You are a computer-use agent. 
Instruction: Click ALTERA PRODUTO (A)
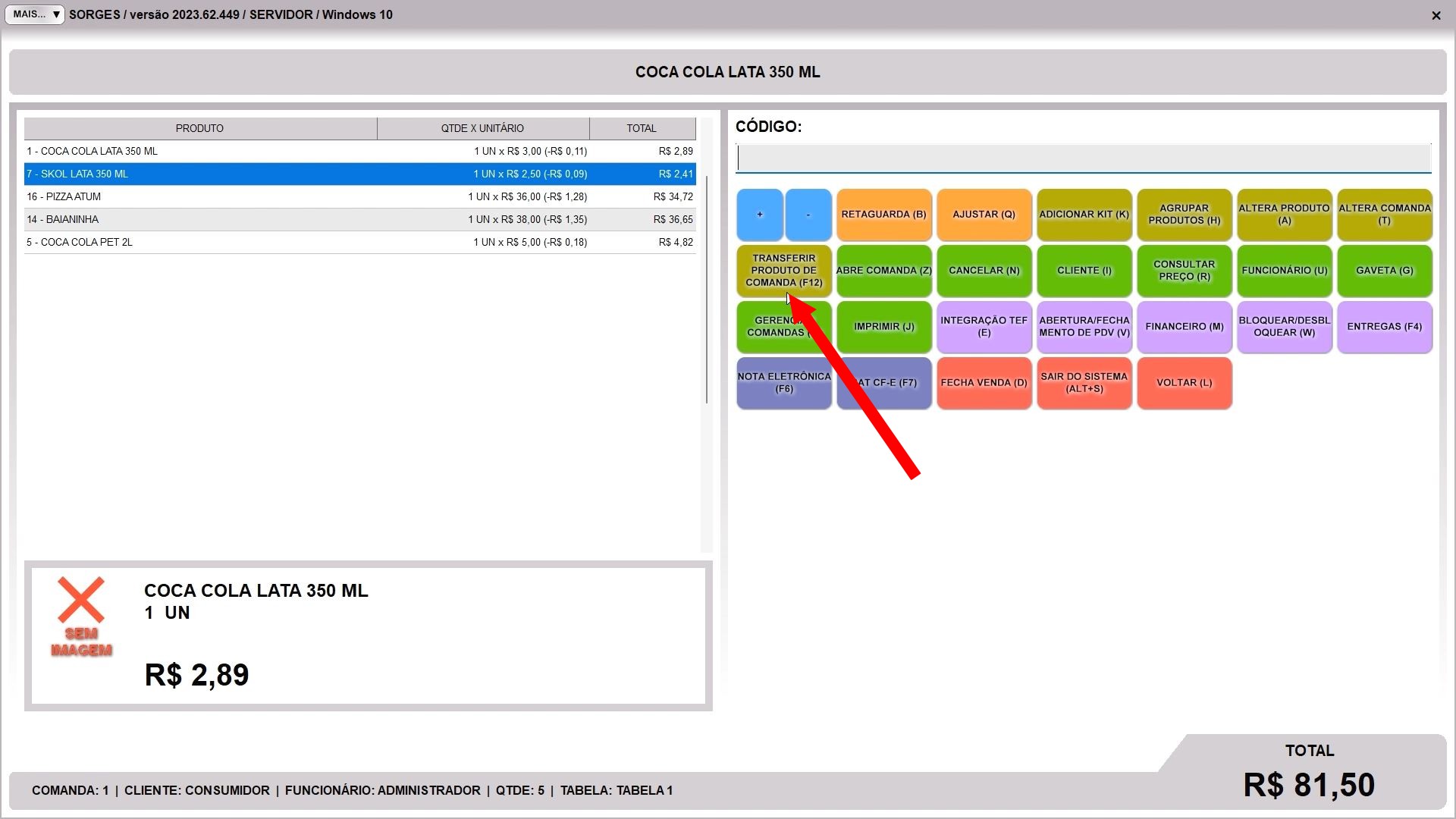coord(1285,215)
